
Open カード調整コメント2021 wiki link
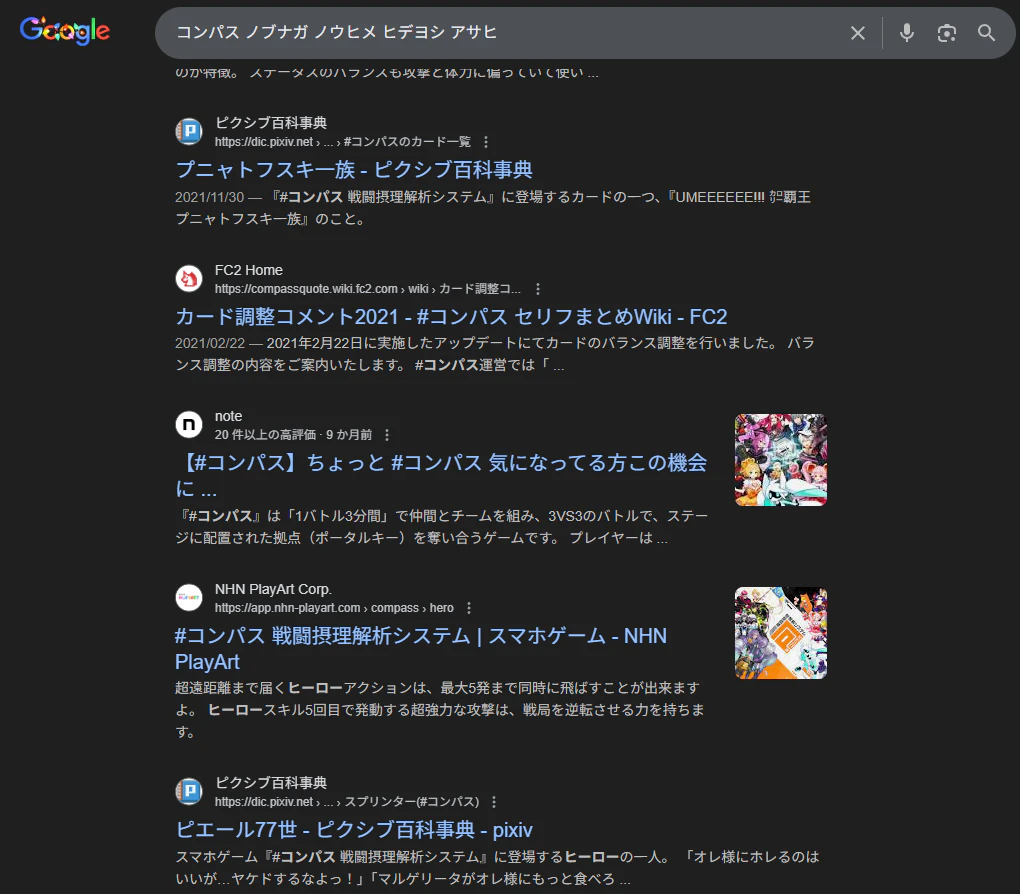pyautogui.click(x=451, y=317)
